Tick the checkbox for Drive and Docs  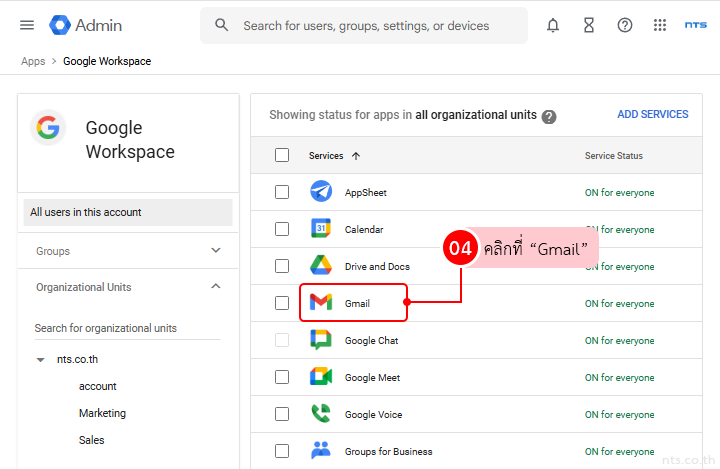pos(282,266)
